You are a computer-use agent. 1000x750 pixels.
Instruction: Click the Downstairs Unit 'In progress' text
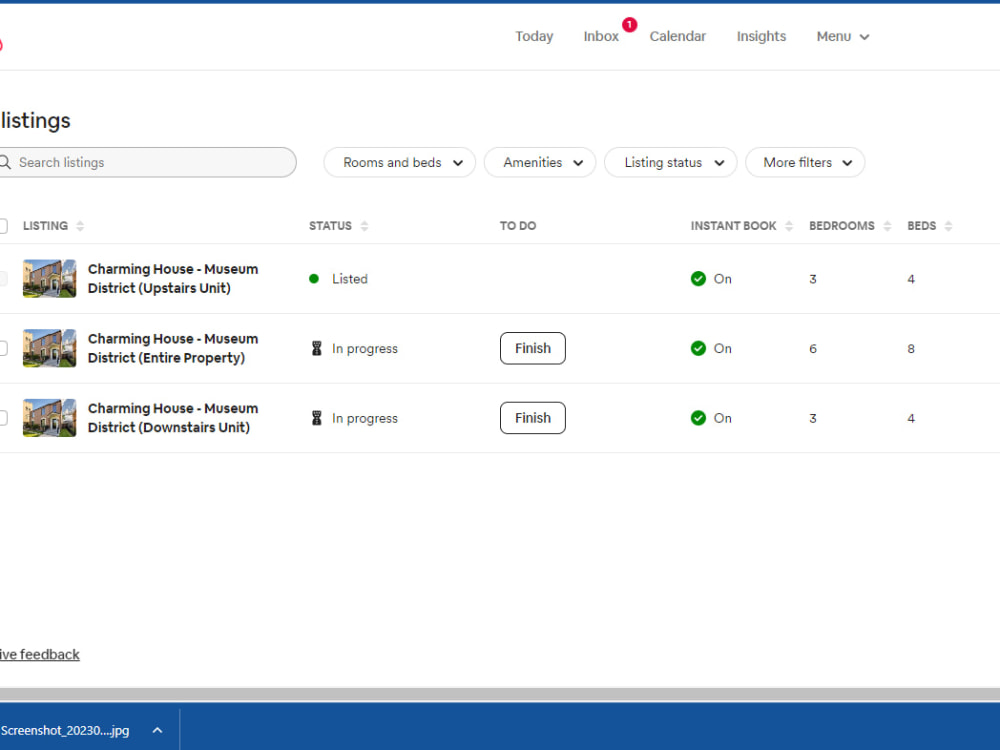365,418
